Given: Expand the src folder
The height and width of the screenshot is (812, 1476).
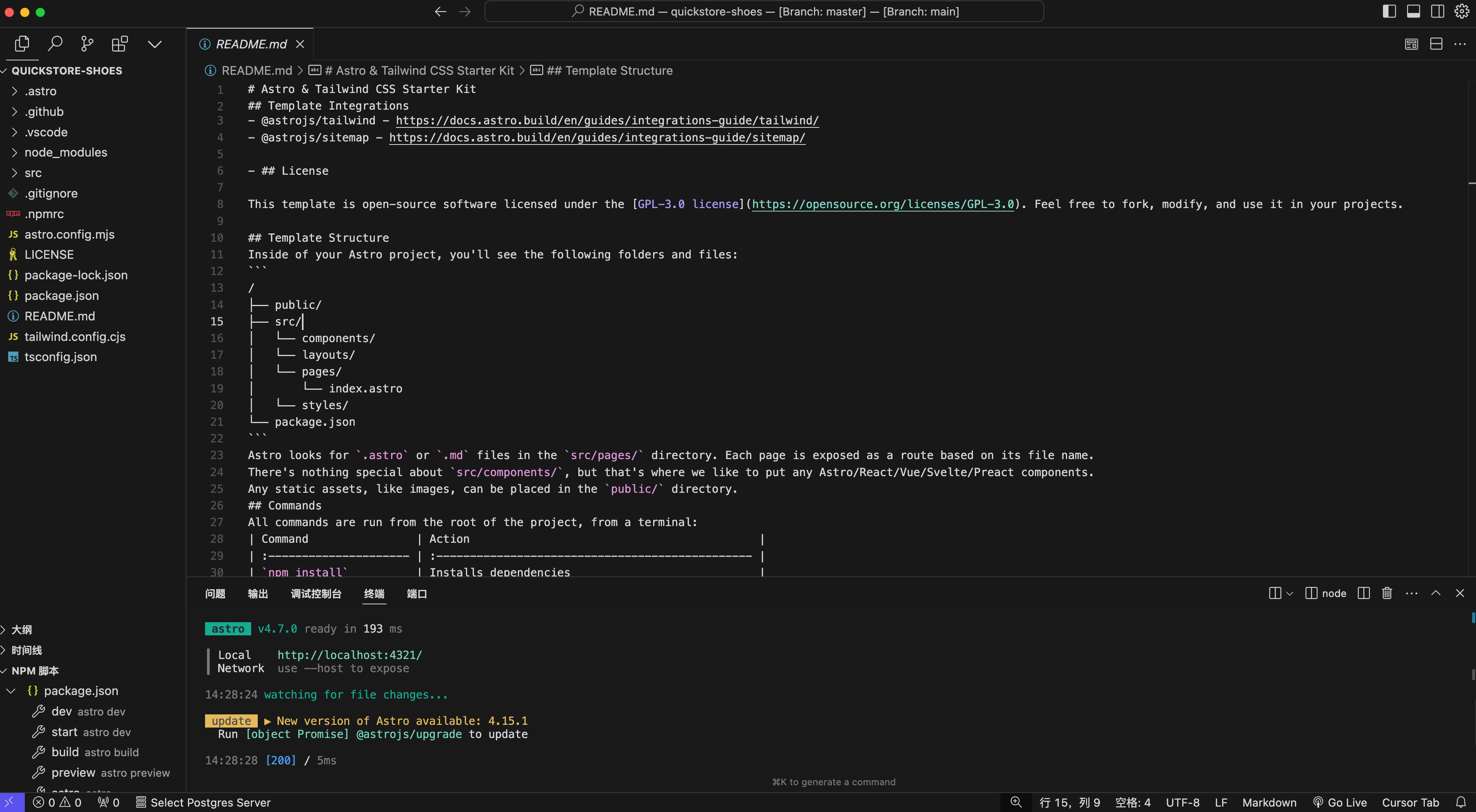Looking at the screenshot, I should point(33,173).
